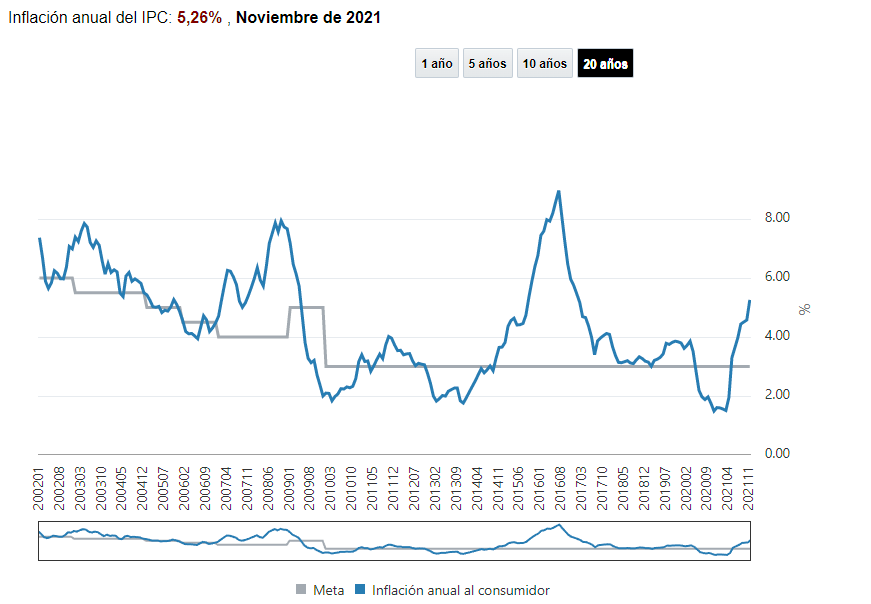
Task: Click the 202111 x-axis date label
Action: (x=749, y=488)
